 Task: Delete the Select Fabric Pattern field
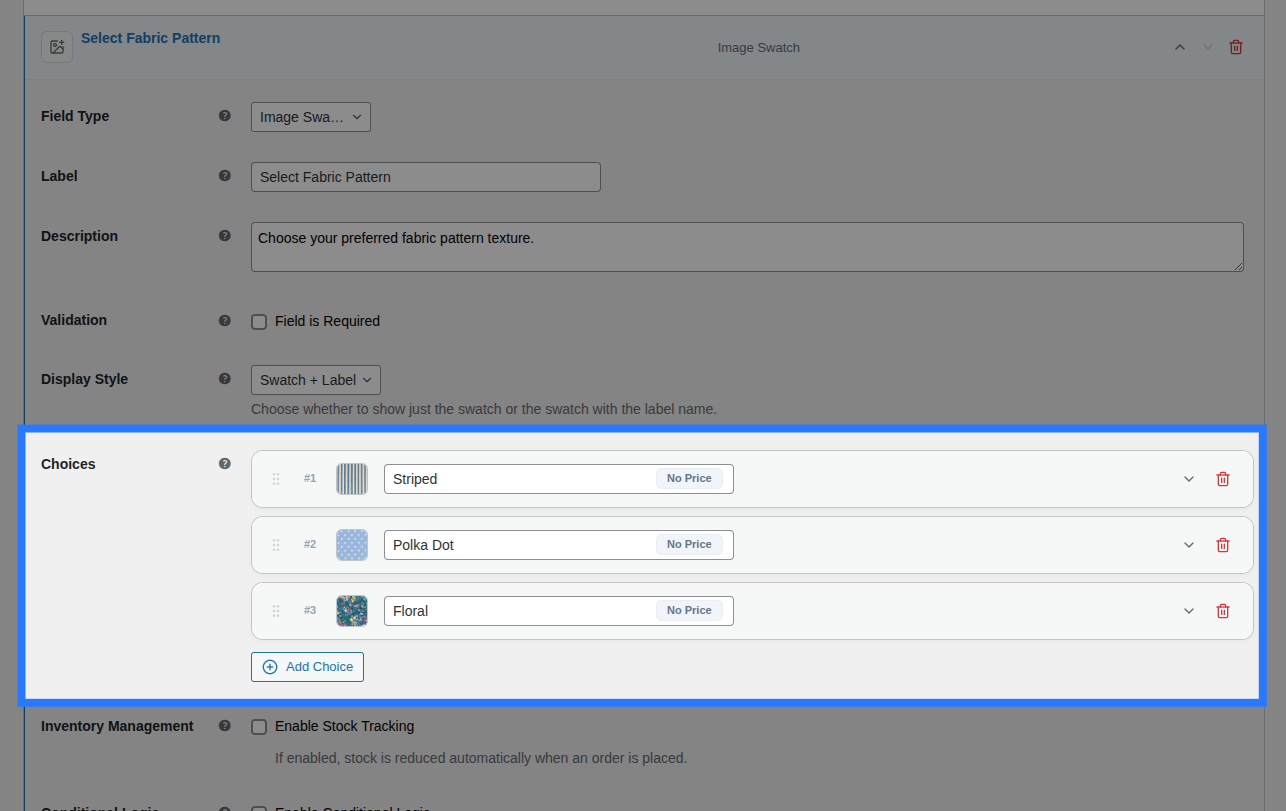pos(1236,47)
